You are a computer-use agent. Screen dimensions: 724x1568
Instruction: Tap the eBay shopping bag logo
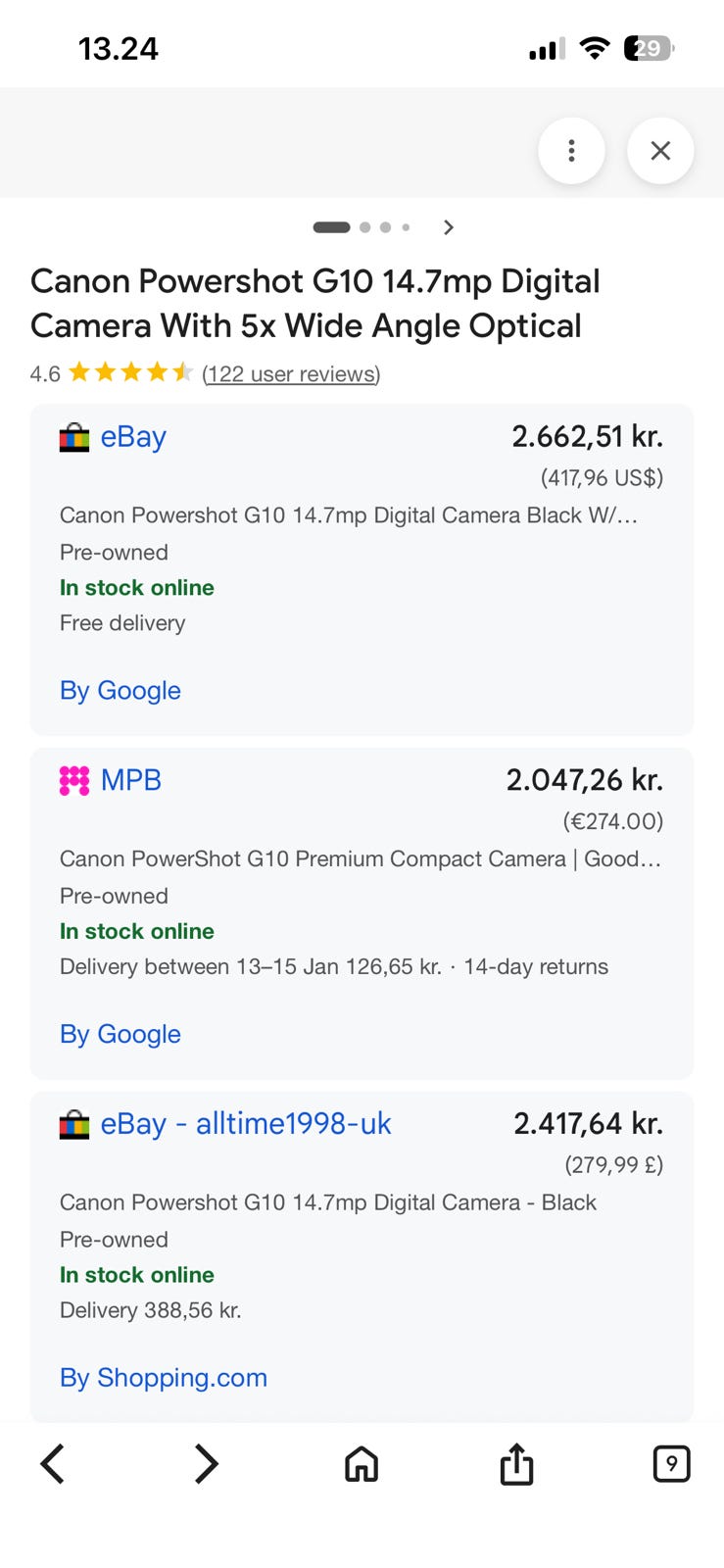point(74,437)
